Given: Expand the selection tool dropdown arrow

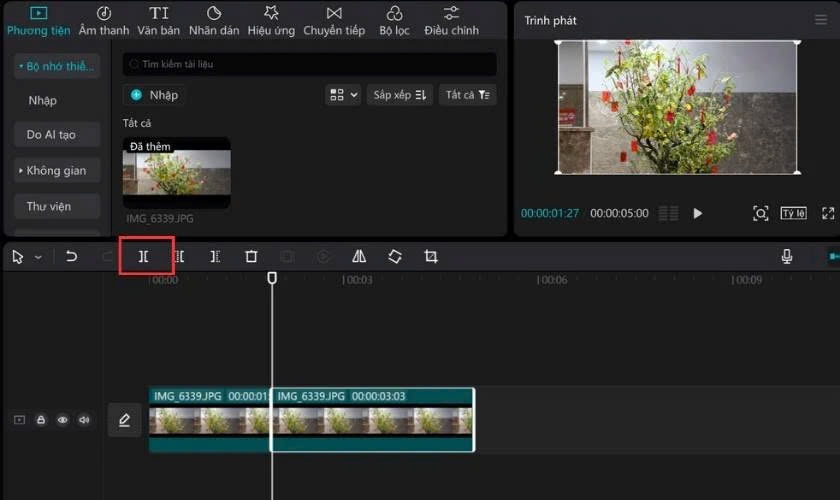Looking at the screenshot, I should tap(38, 257).
